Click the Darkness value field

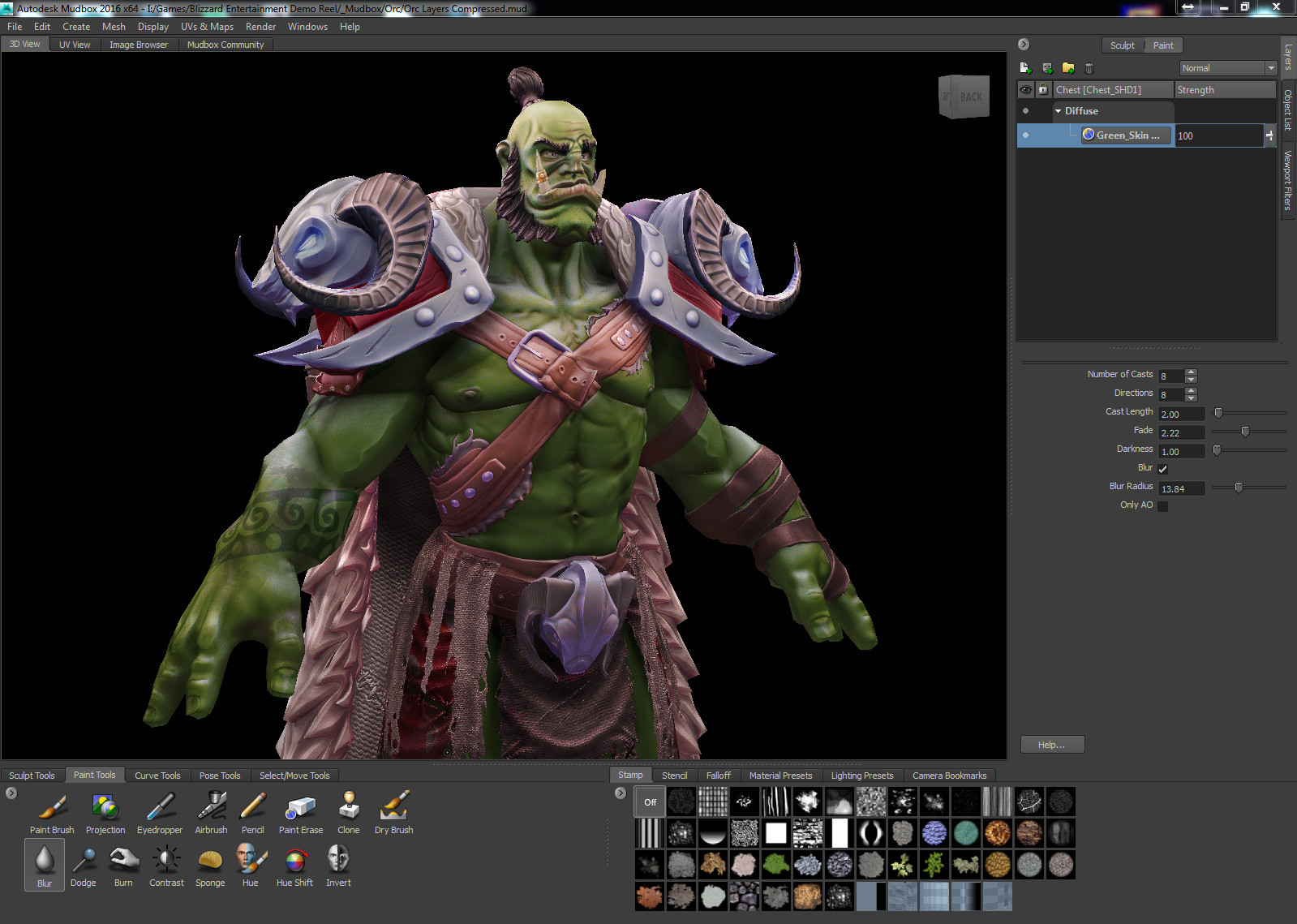[x=1182, y=452]
